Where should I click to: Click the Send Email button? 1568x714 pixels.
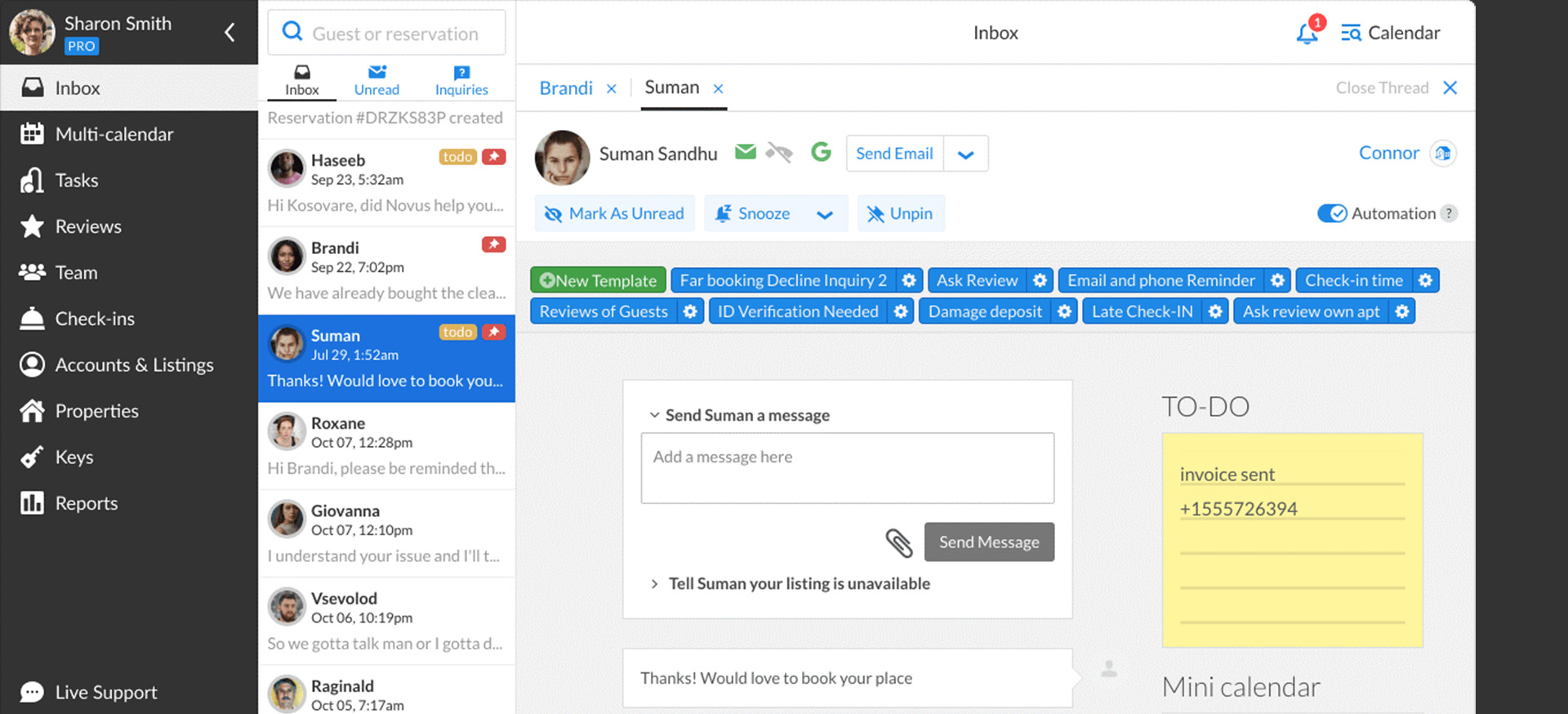(x=894, y=154)
